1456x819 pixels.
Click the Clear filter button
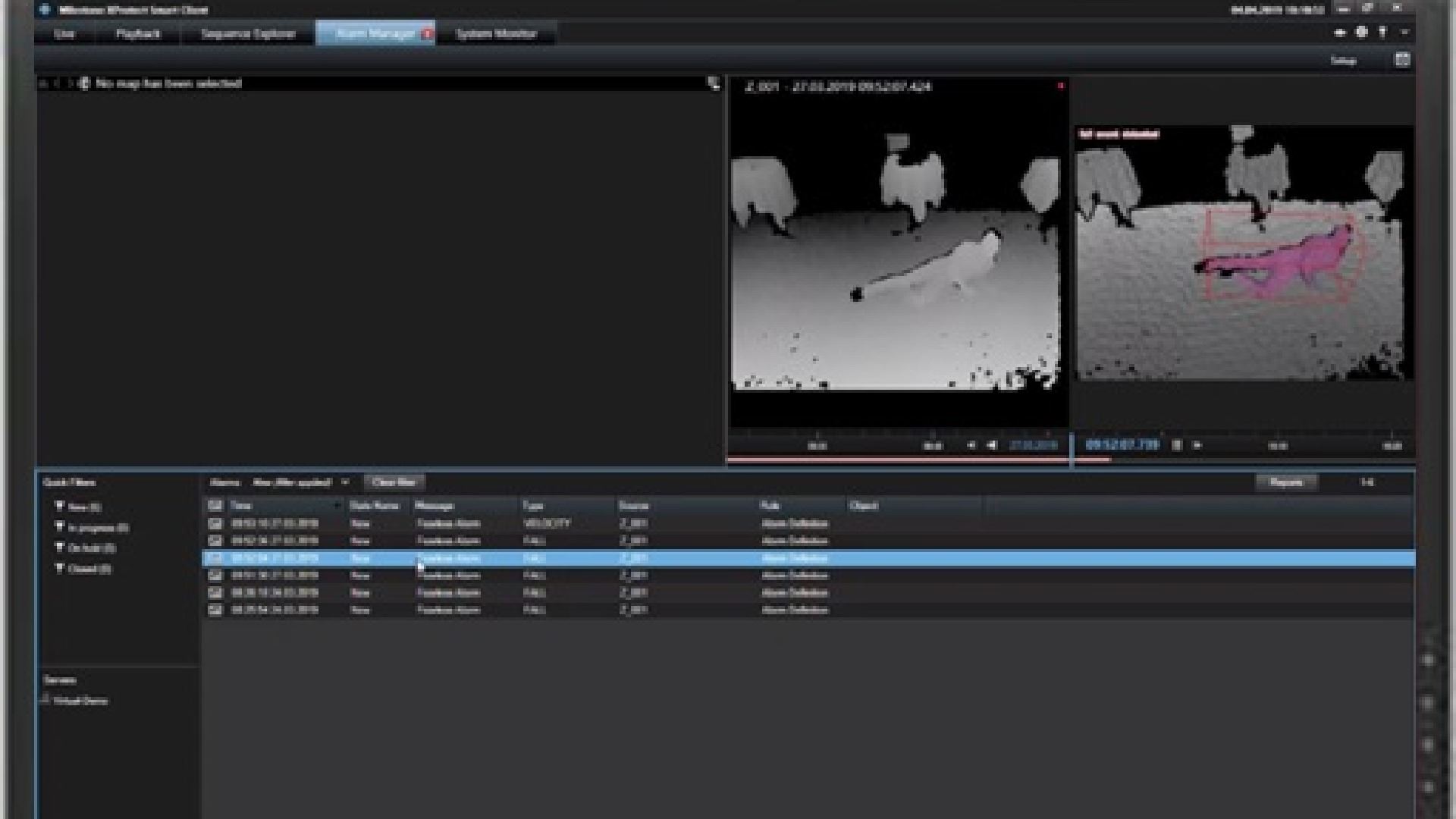click(x=394, y=482)
